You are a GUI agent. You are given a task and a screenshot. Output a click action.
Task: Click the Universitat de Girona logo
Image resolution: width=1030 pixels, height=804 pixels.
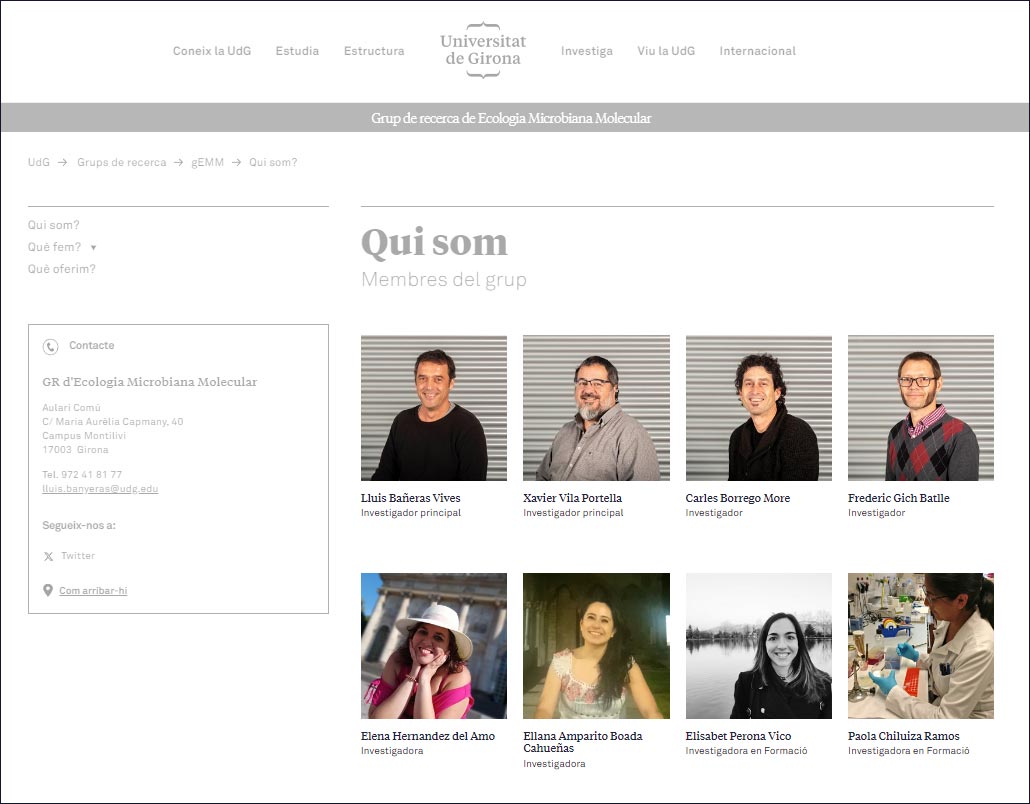point(483,50)
